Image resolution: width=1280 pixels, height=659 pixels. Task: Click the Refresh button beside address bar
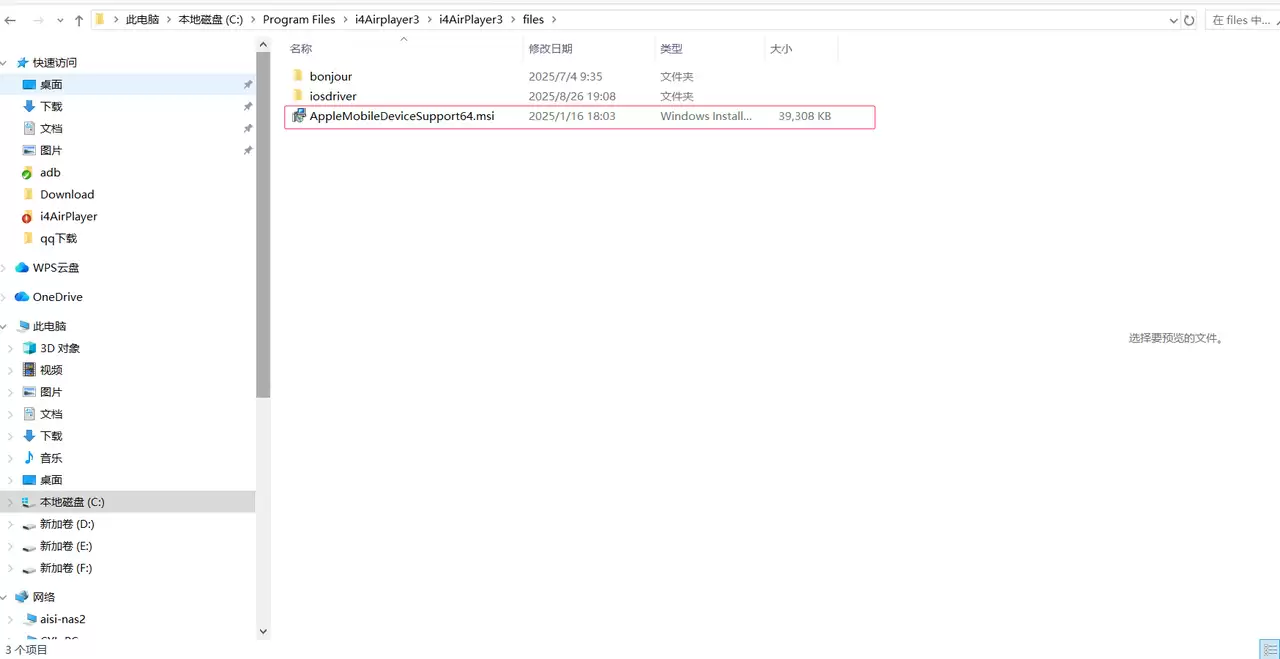coord(1189,20)
